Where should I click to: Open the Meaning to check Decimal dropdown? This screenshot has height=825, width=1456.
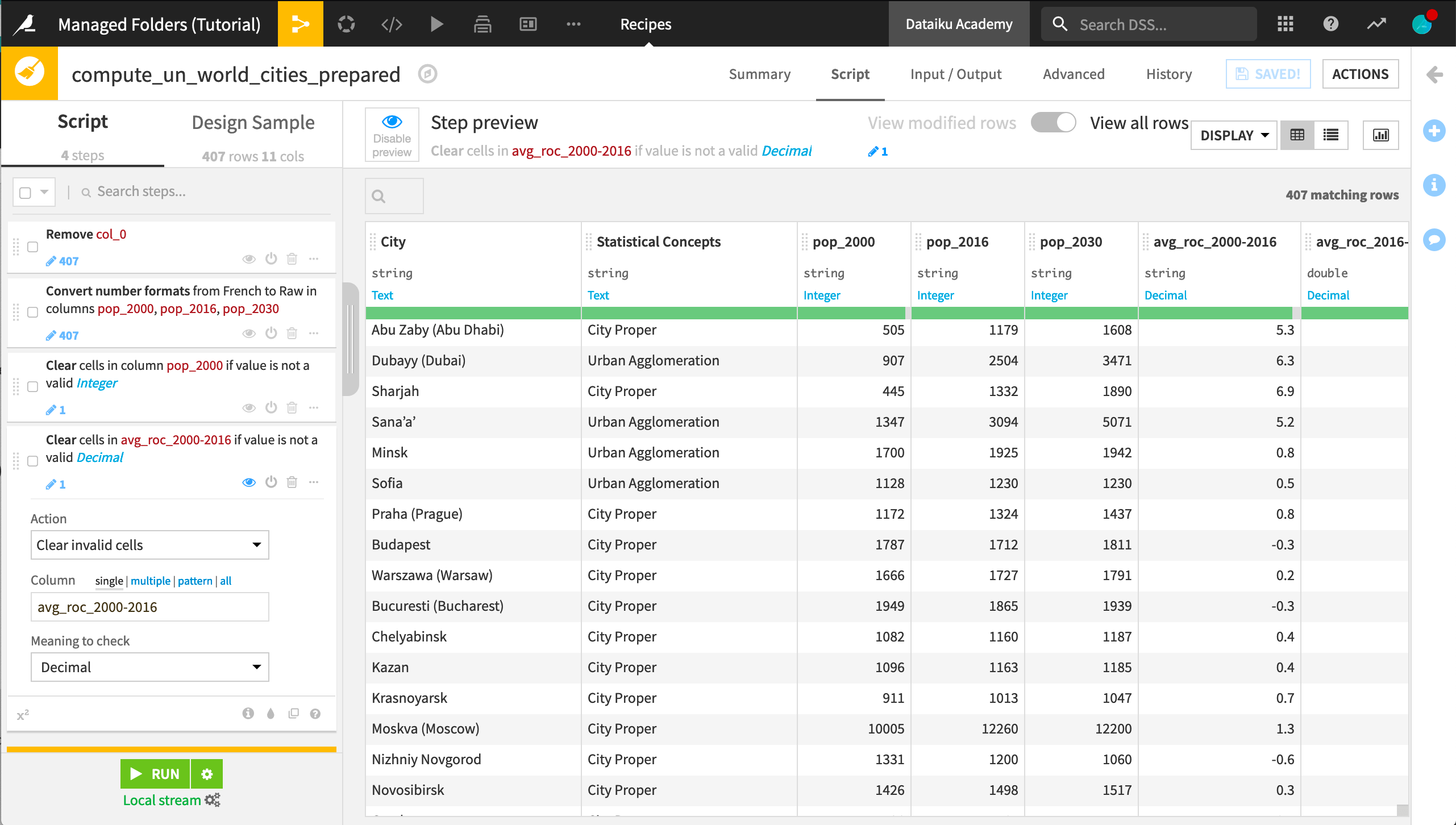[x=149, y=666]
